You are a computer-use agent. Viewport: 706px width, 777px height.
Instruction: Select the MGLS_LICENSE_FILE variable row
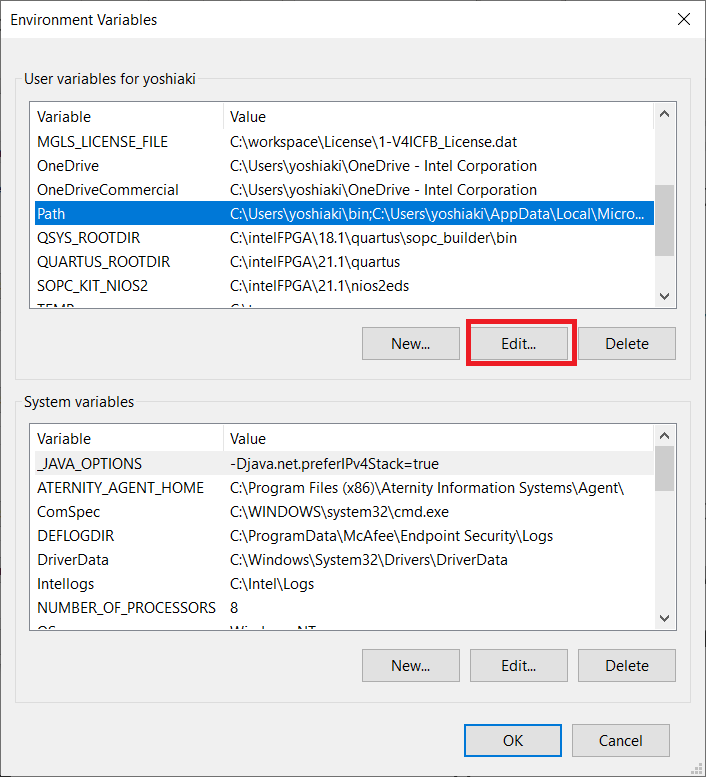click(x=102, y=142)
